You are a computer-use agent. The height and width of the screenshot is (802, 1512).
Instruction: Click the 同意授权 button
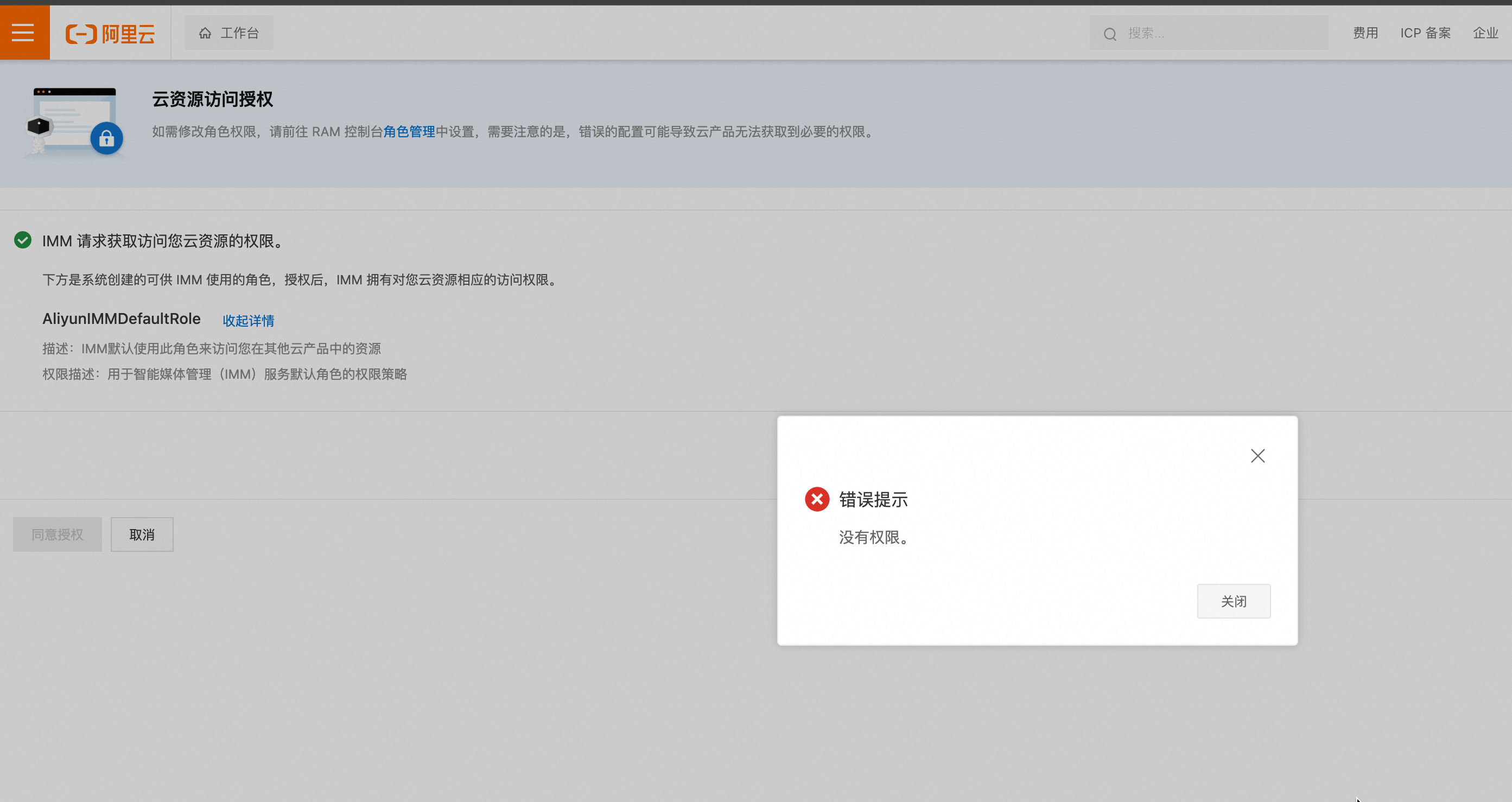coord(58,534)
